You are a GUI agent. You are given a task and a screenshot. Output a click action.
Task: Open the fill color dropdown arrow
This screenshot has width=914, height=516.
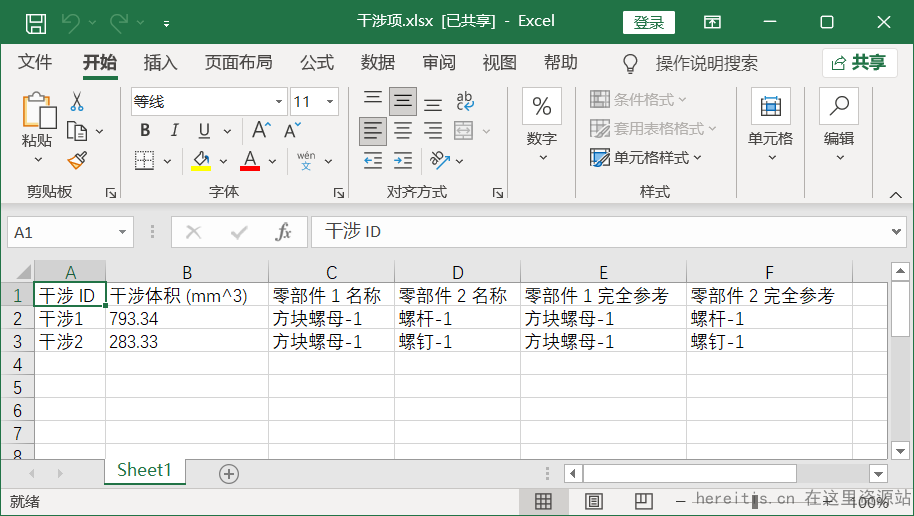pyautogui.click(x=223, y=161)
